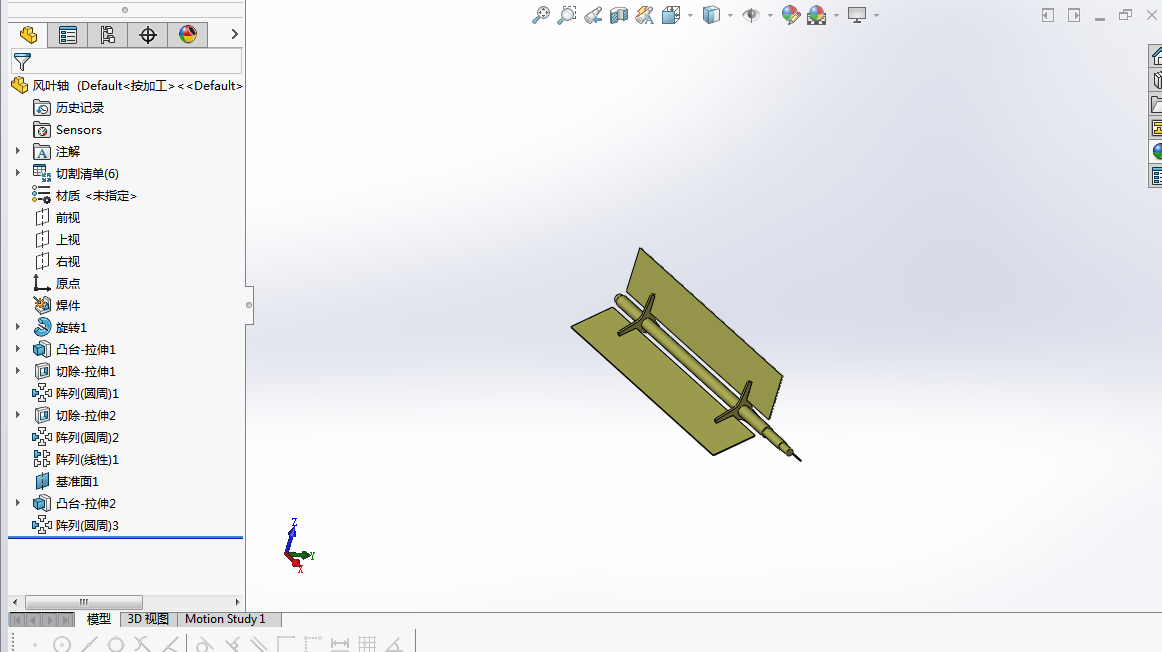Expand the 切除-拉伸1 feature
1162x652 pixels.
pyautogui.click(x=18, y=372)
